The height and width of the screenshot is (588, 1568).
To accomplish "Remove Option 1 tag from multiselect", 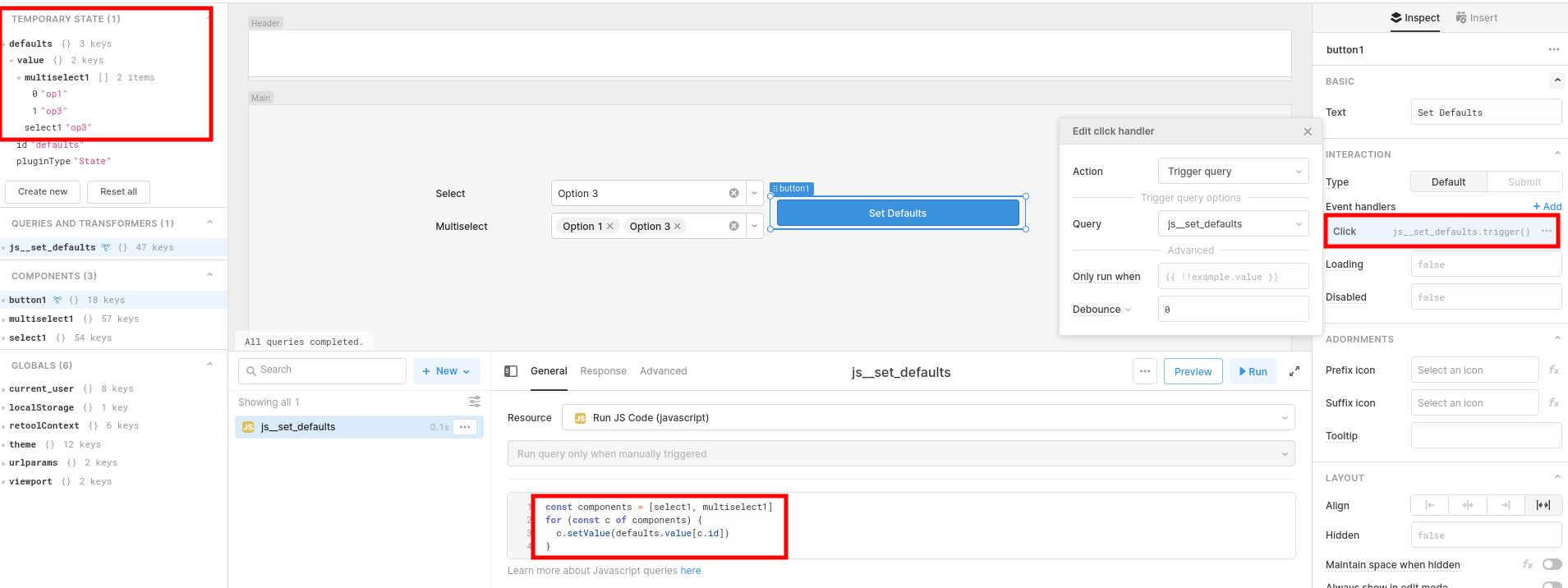I will coord(610,227).
